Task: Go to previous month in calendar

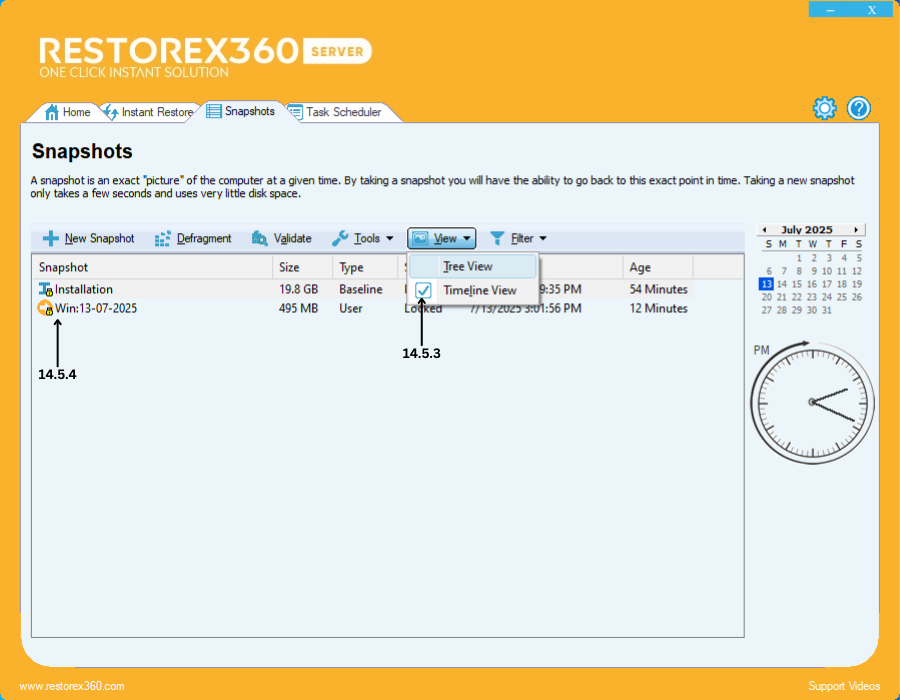Action: point(765,230)
